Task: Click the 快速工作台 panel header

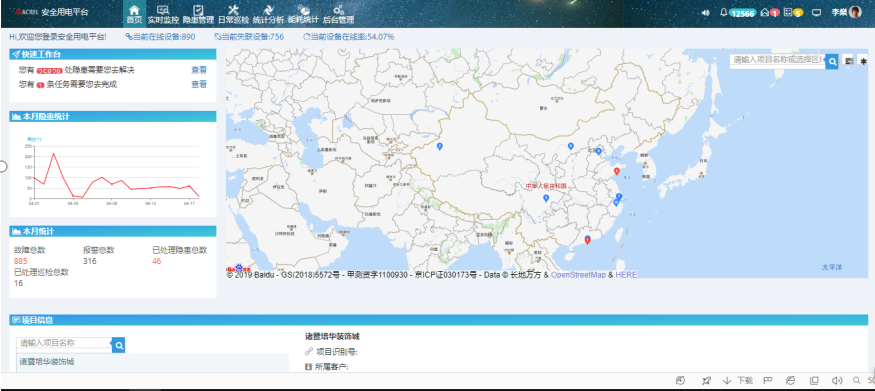Action: (113, 54)
